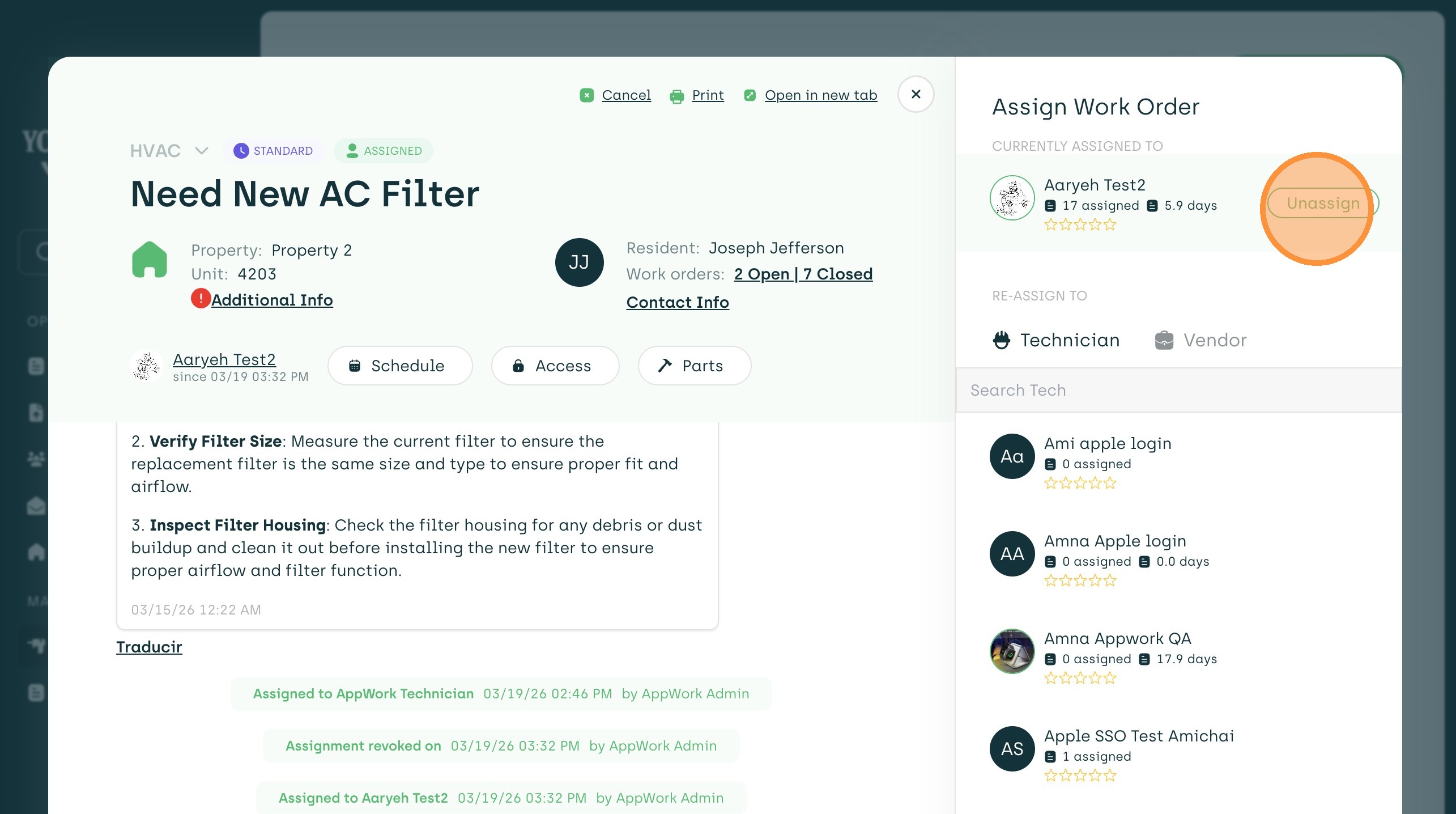
Task: Expand the HVAC category dropdown
Action: tap(202, 151)
